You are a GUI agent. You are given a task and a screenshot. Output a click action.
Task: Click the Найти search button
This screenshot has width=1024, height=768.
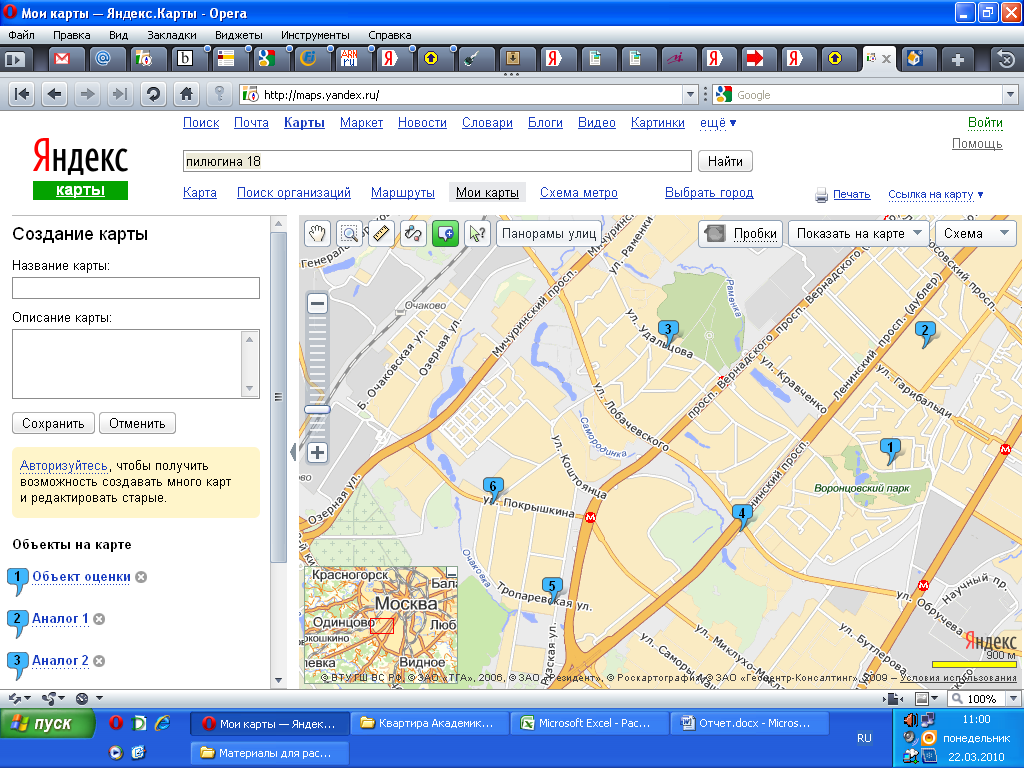725,161
